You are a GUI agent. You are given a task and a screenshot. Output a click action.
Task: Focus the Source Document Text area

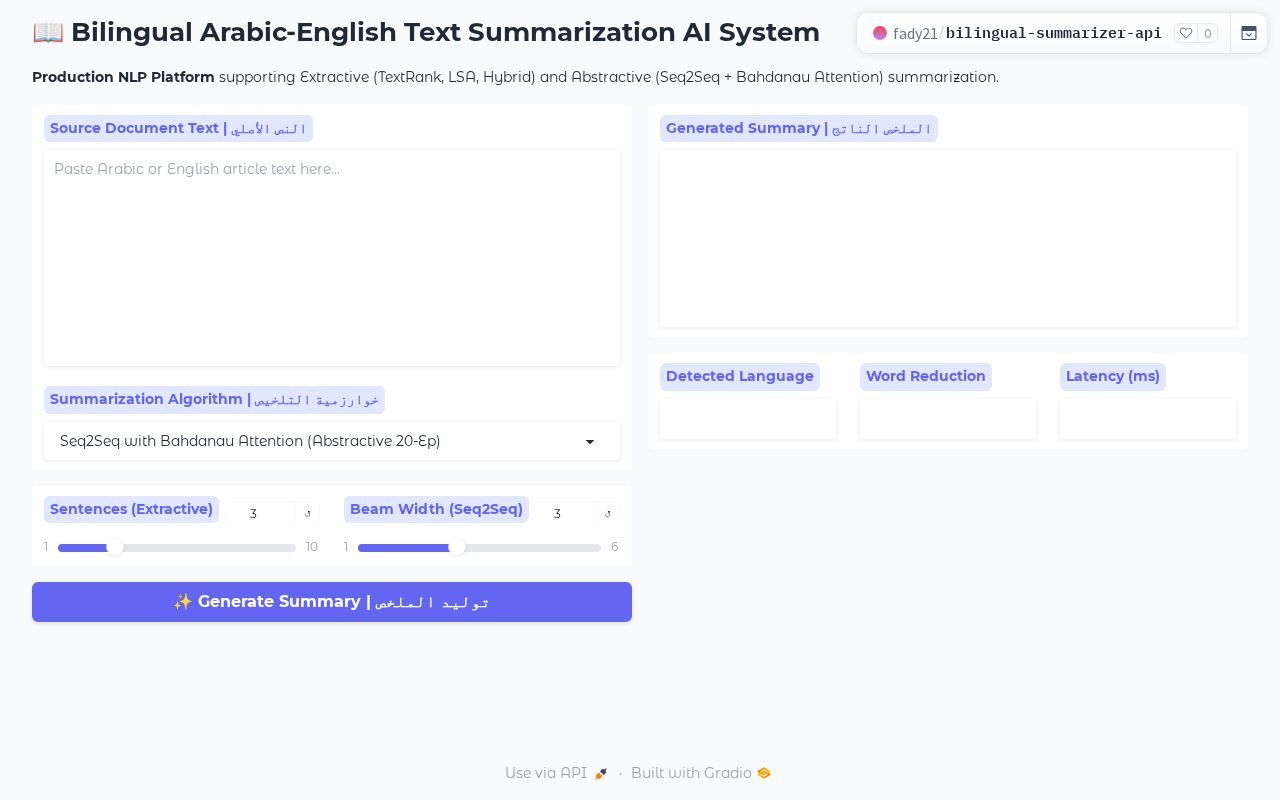[x=332, y=258]
